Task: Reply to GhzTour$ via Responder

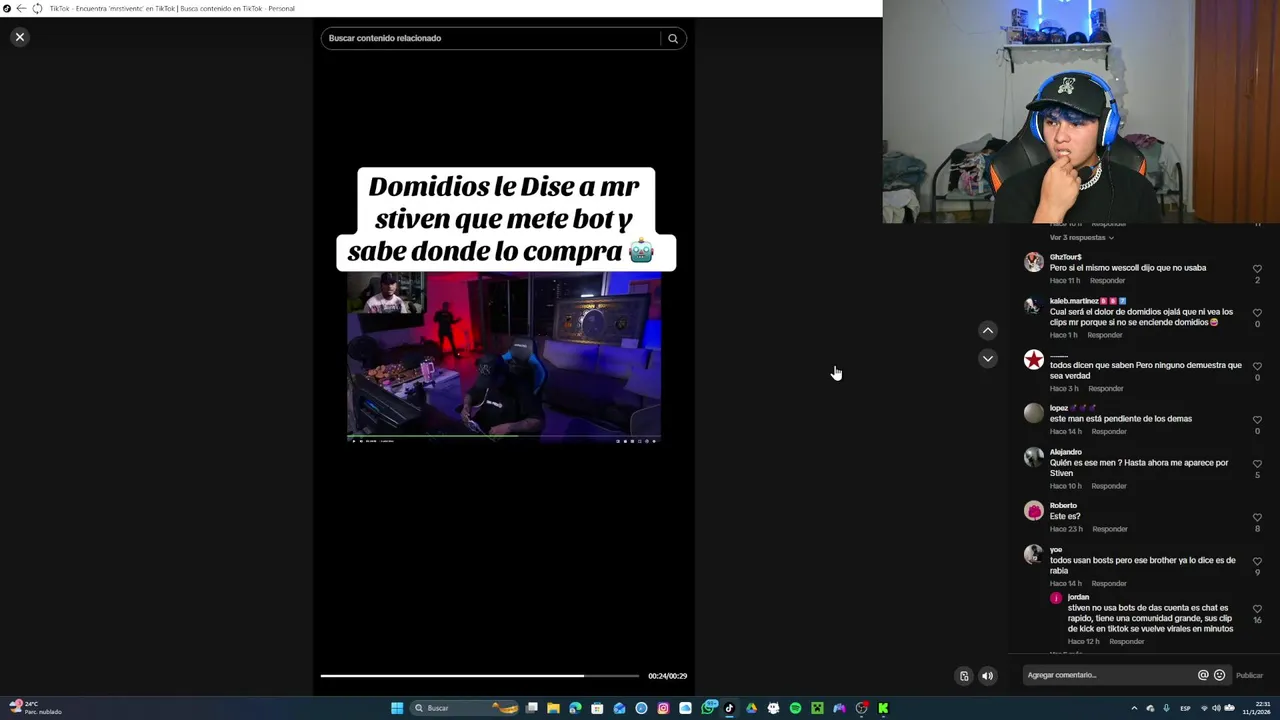Action: 1107,281
